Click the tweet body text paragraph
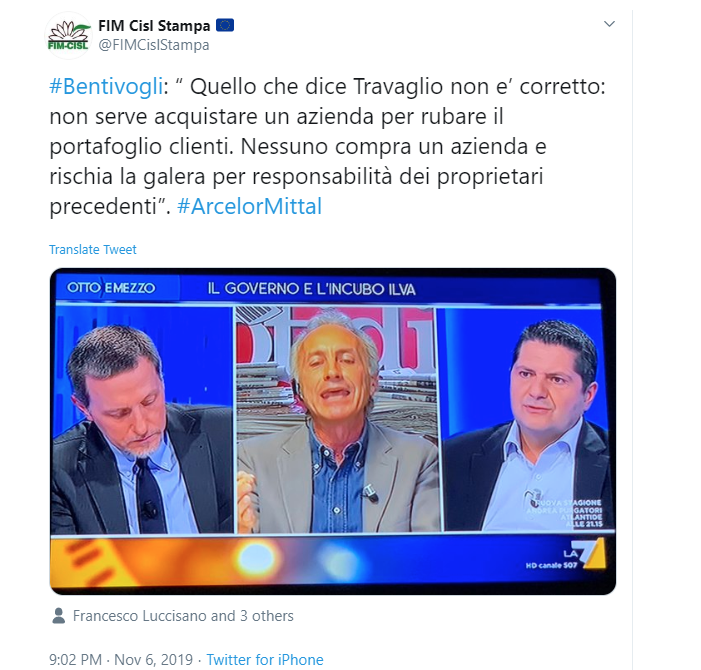 327,146
